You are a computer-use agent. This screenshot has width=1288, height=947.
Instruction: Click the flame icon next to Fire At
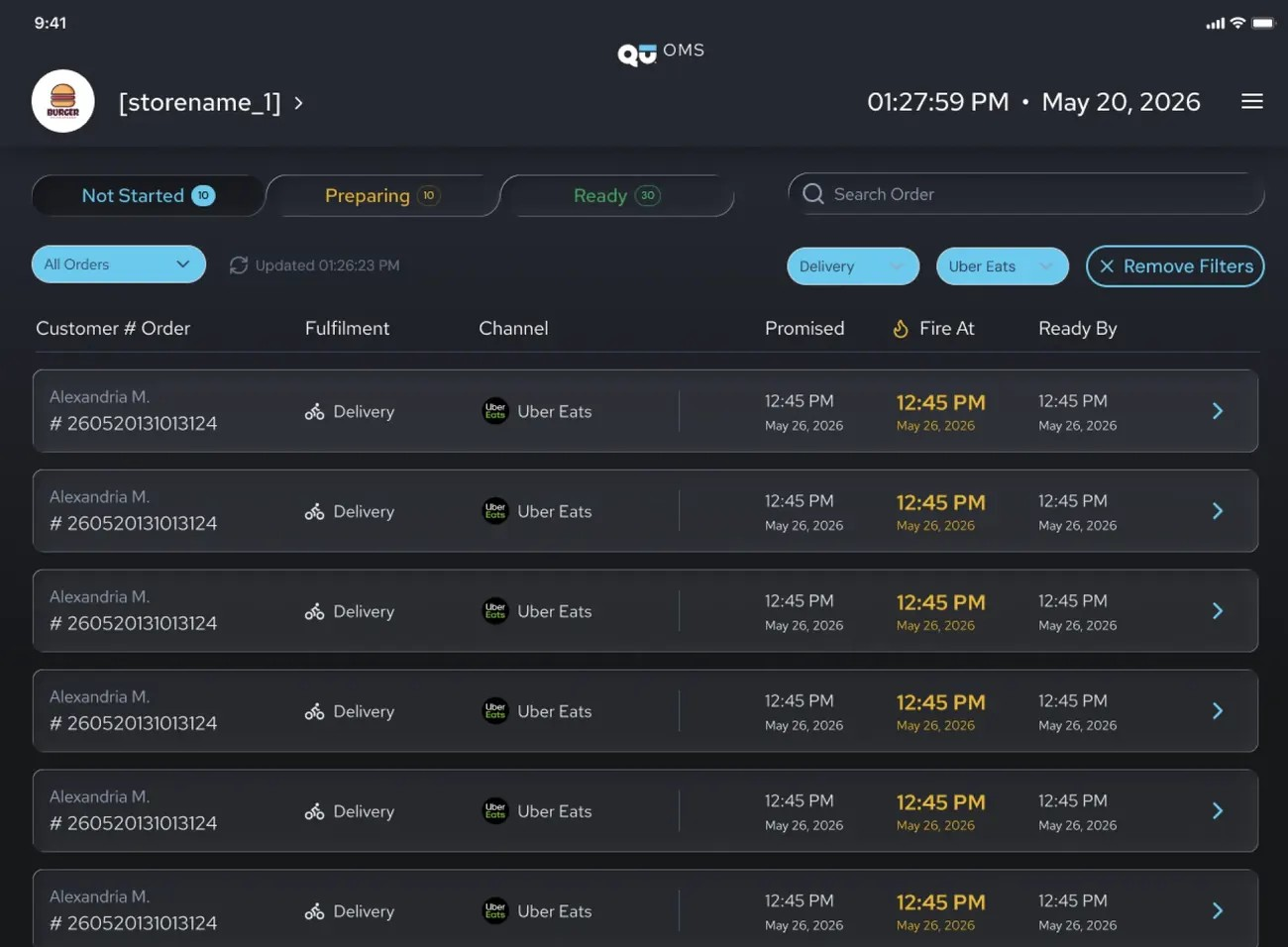pos(901,329)
